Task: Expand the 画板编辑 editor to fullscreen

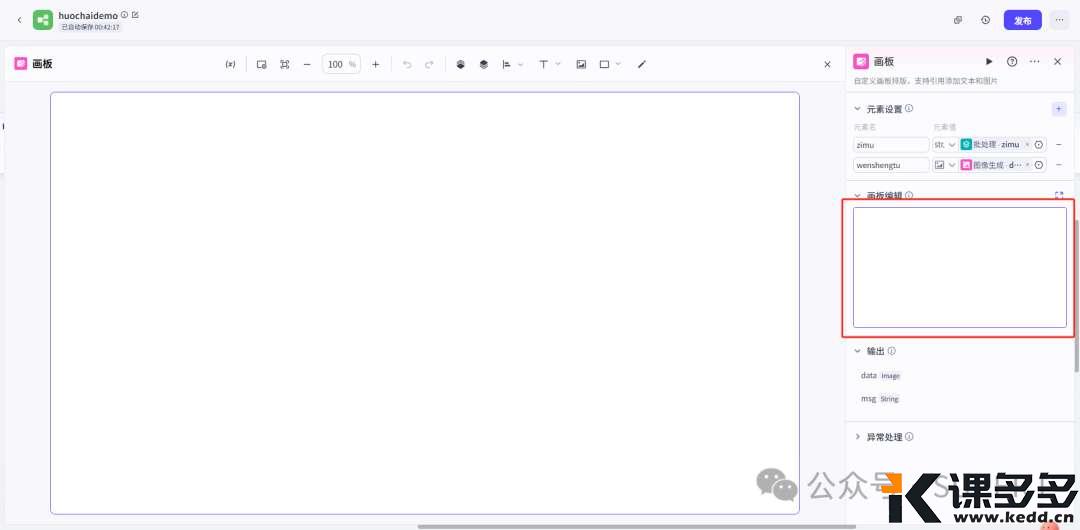Action: coord(1059,196)
